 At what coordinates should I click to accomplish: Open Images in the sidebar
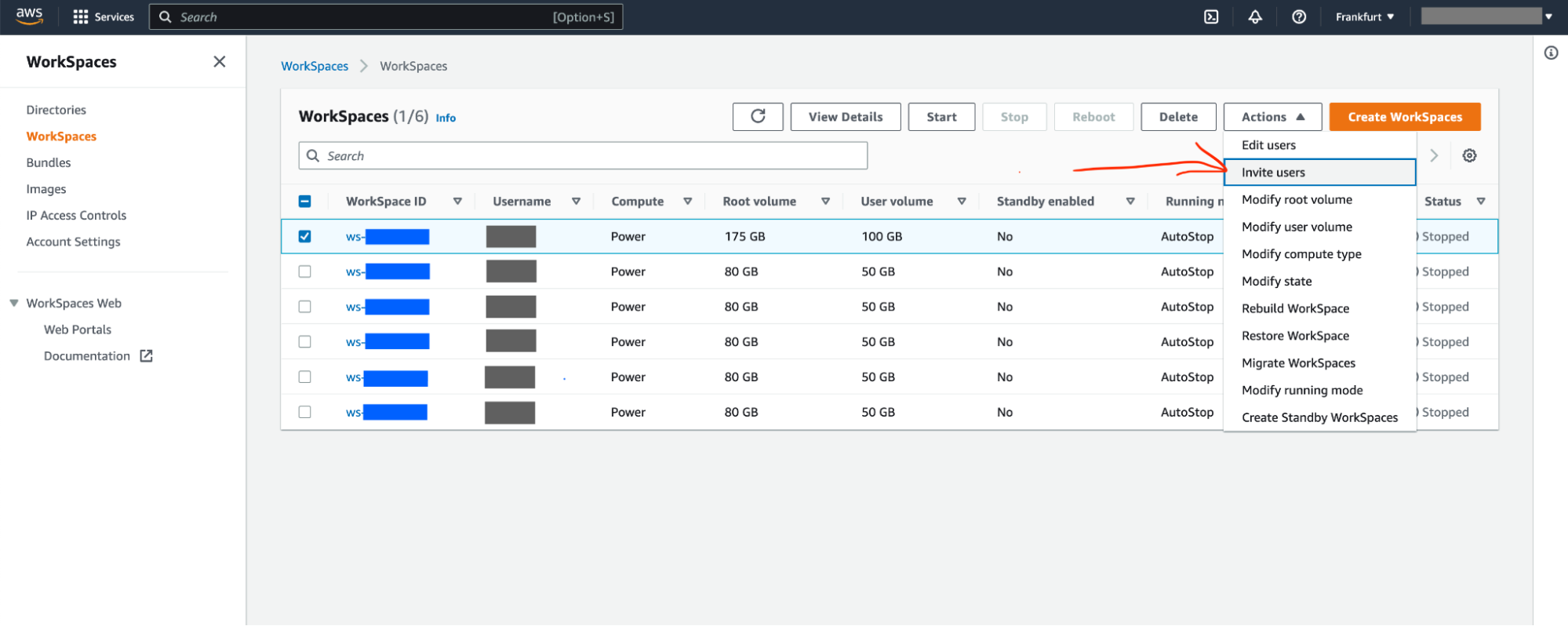tap(46, 189)
